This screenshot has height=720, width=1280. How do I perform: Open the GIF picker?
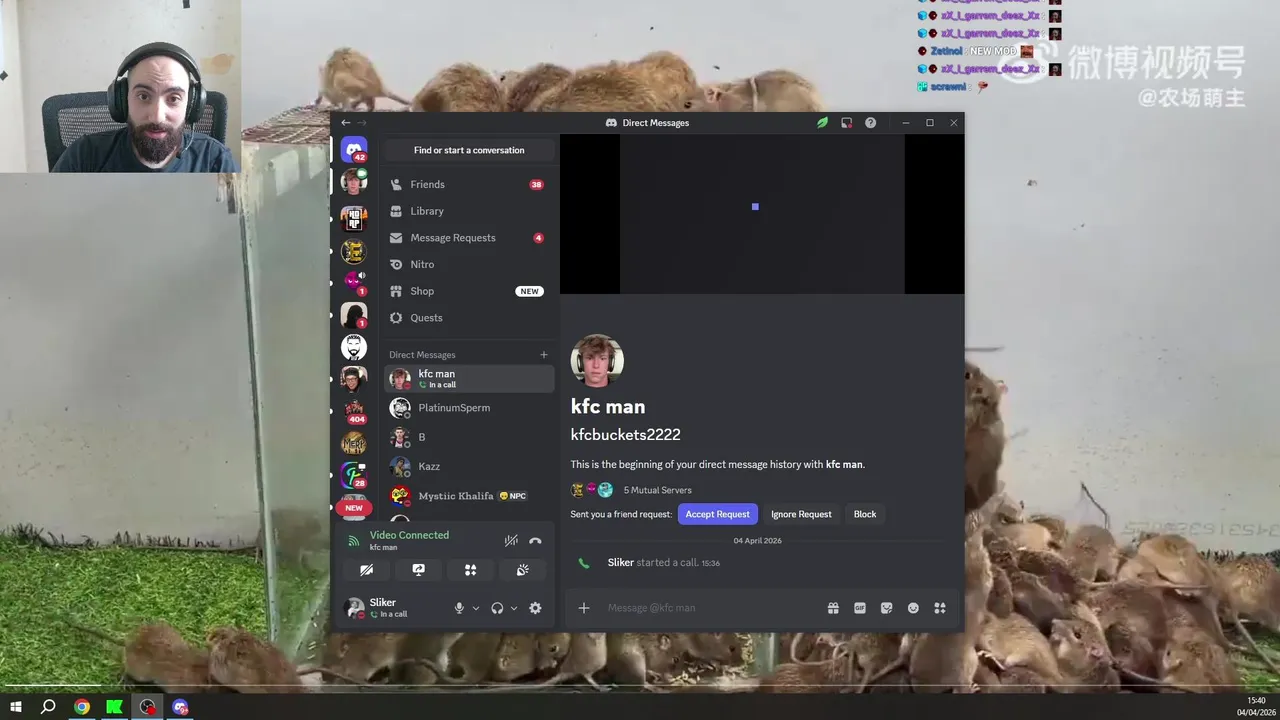(860, 608)
